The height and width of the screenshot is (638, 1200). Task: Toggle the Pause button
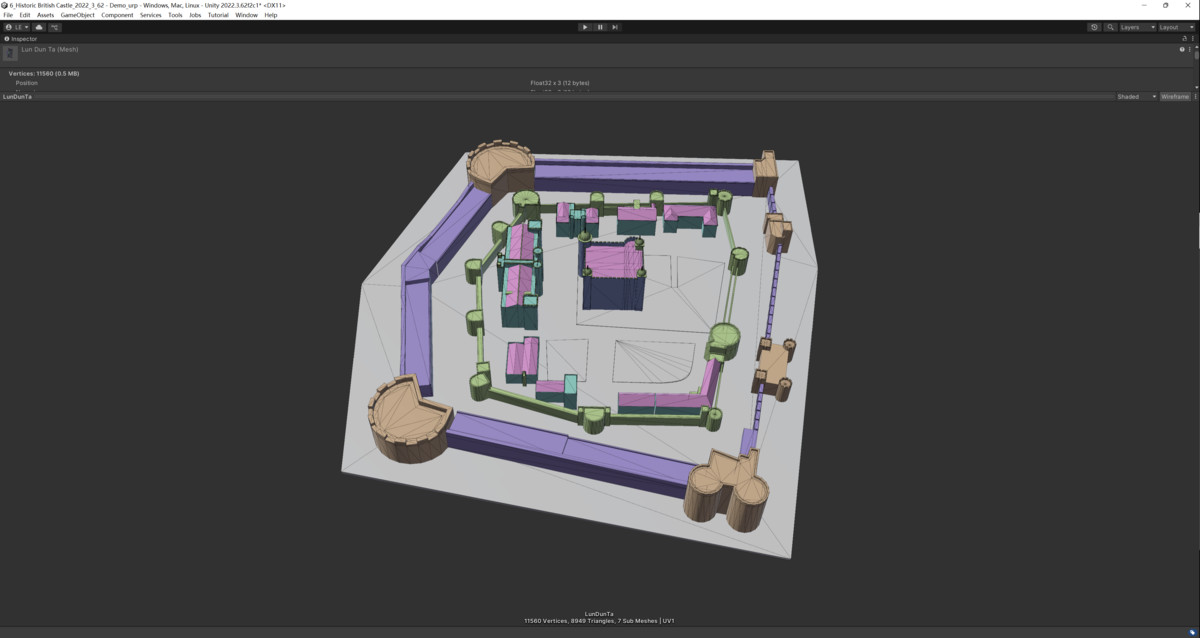(600, 27)
